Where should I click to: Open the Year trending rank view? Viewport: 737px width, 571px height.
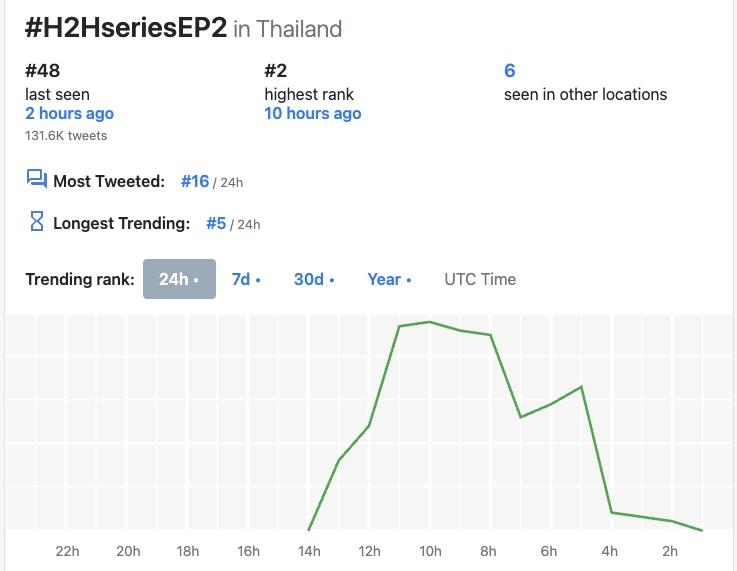pyautogui.click(x=388, y=279)
